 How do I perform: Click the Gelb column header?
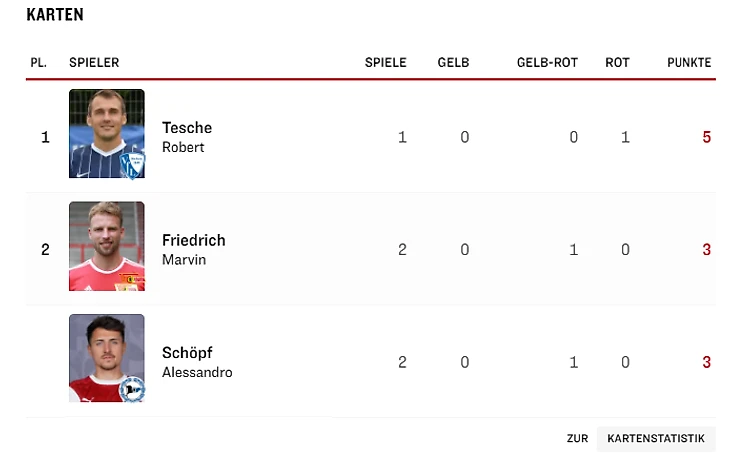pos(453,62)
